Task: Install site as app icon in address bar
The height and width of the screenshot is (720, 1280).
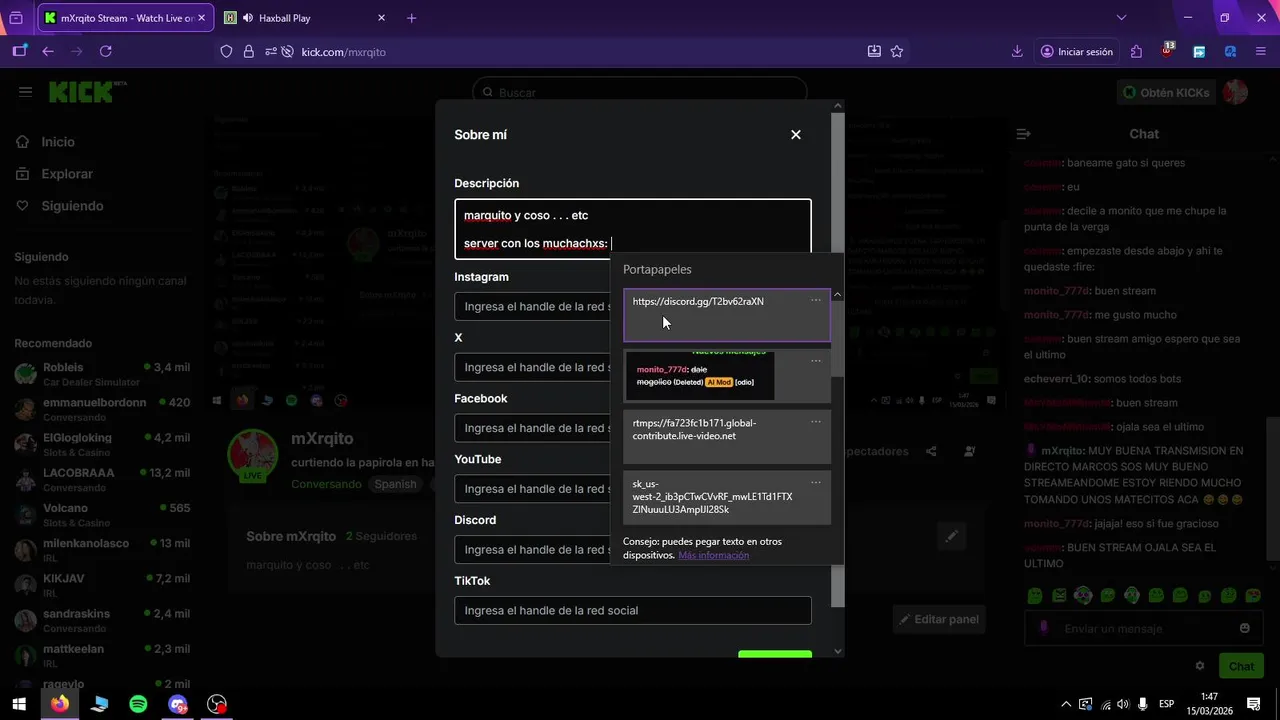Action: (874, 51)
